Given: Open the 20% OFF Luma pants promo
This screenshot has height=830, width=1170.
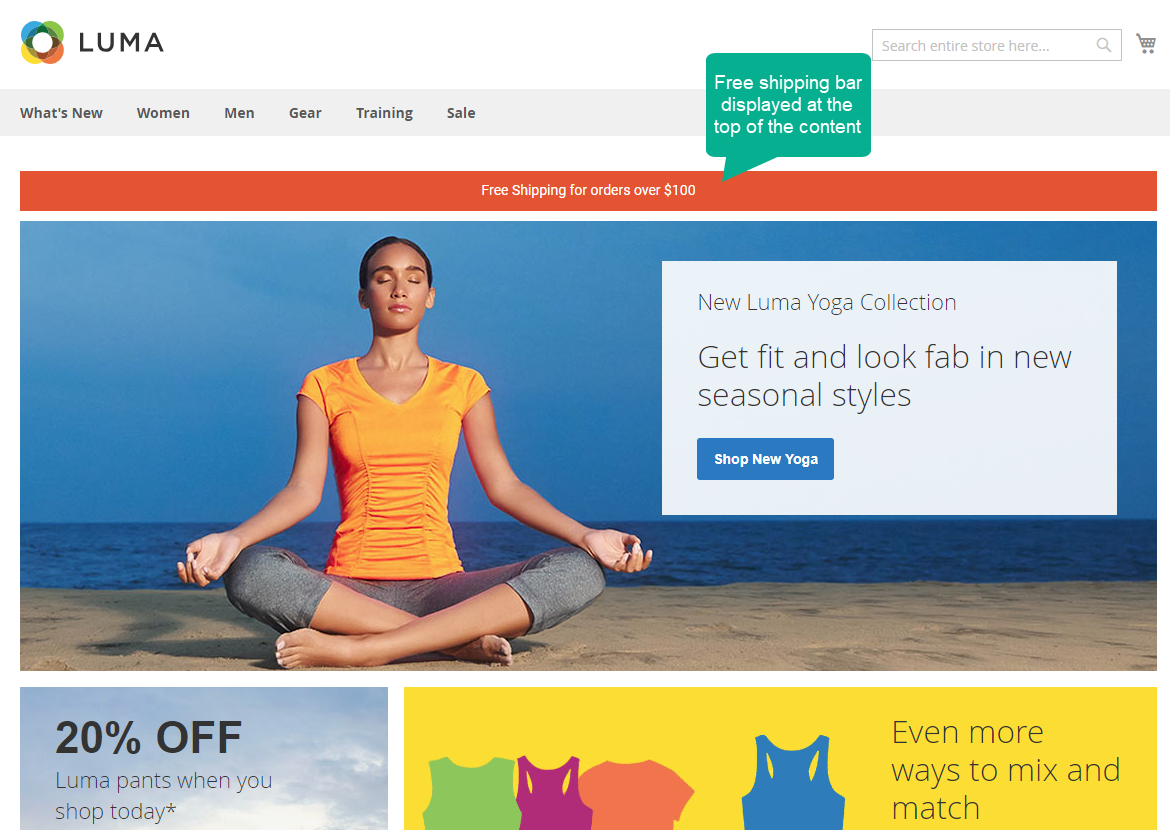Looking at the screenshot, I should (x=204, y=758).
